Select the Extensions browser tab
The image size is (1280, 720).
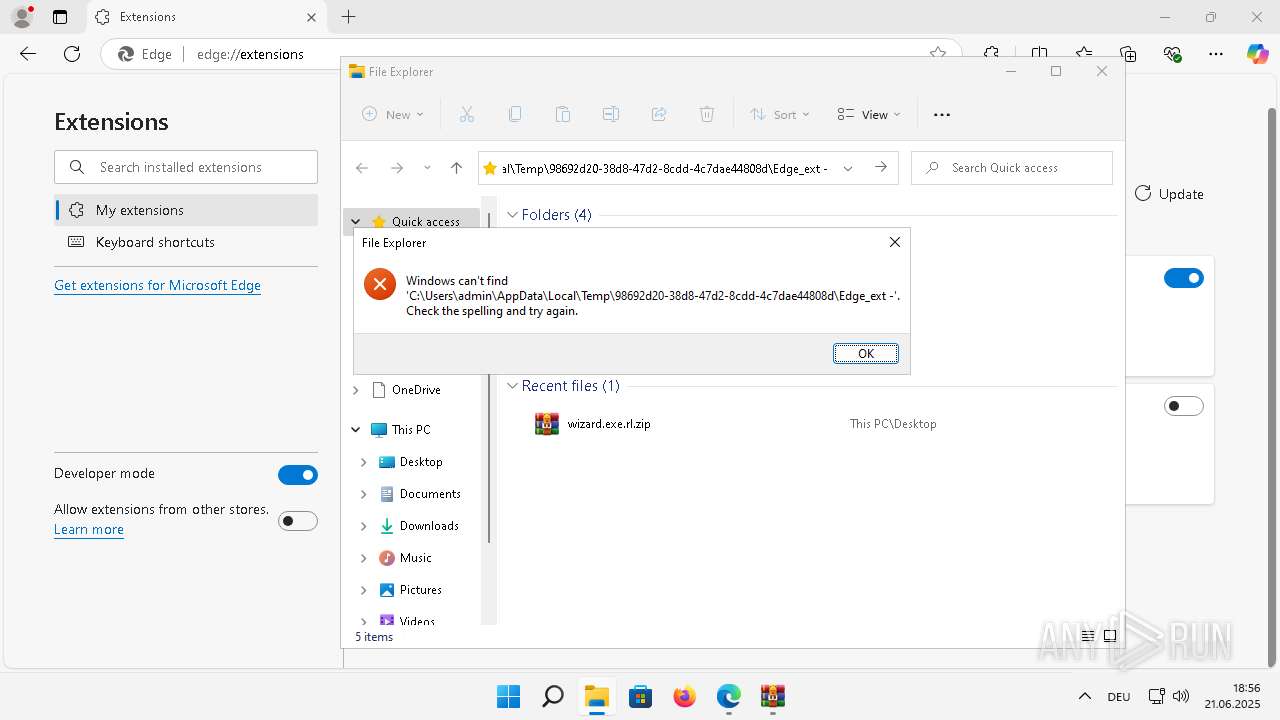(205, 17)
